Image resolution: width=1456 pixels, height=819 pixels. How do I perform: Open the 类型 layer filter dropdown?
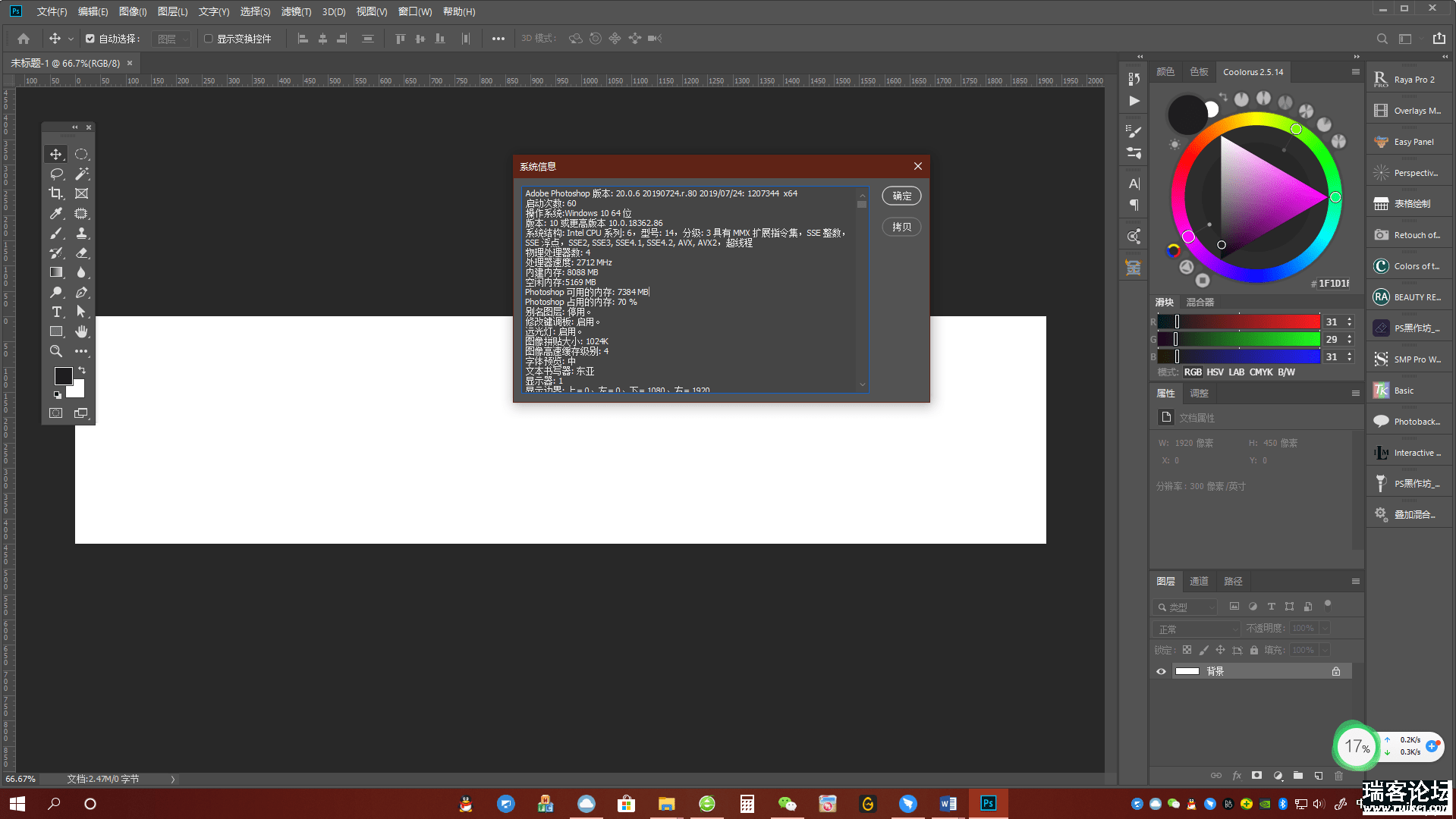coord(1185,607)
